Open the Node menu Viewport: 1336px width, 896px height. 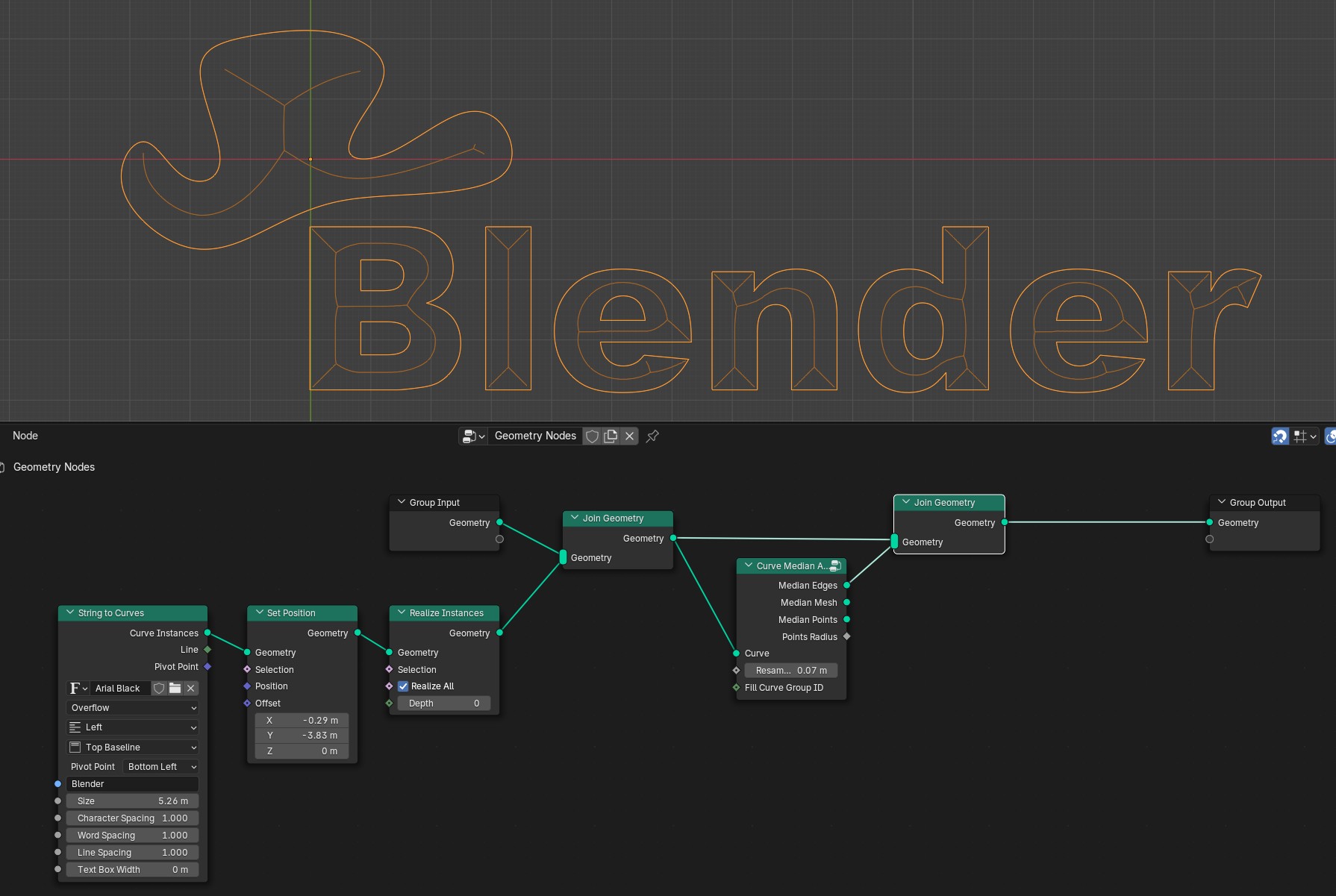(25, 436)
